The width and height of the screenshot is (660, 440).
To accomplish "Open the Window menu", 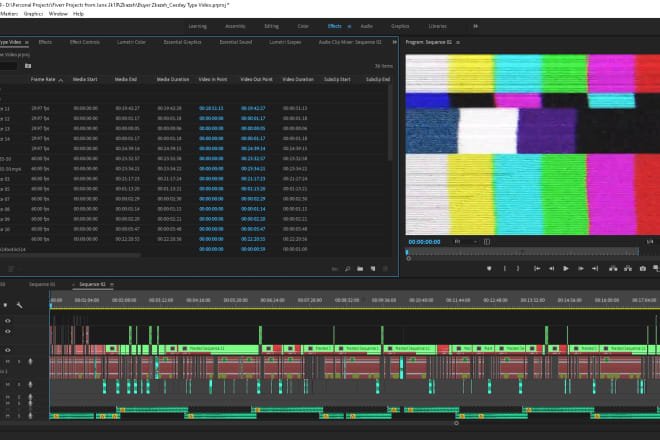I will point(58,14).
